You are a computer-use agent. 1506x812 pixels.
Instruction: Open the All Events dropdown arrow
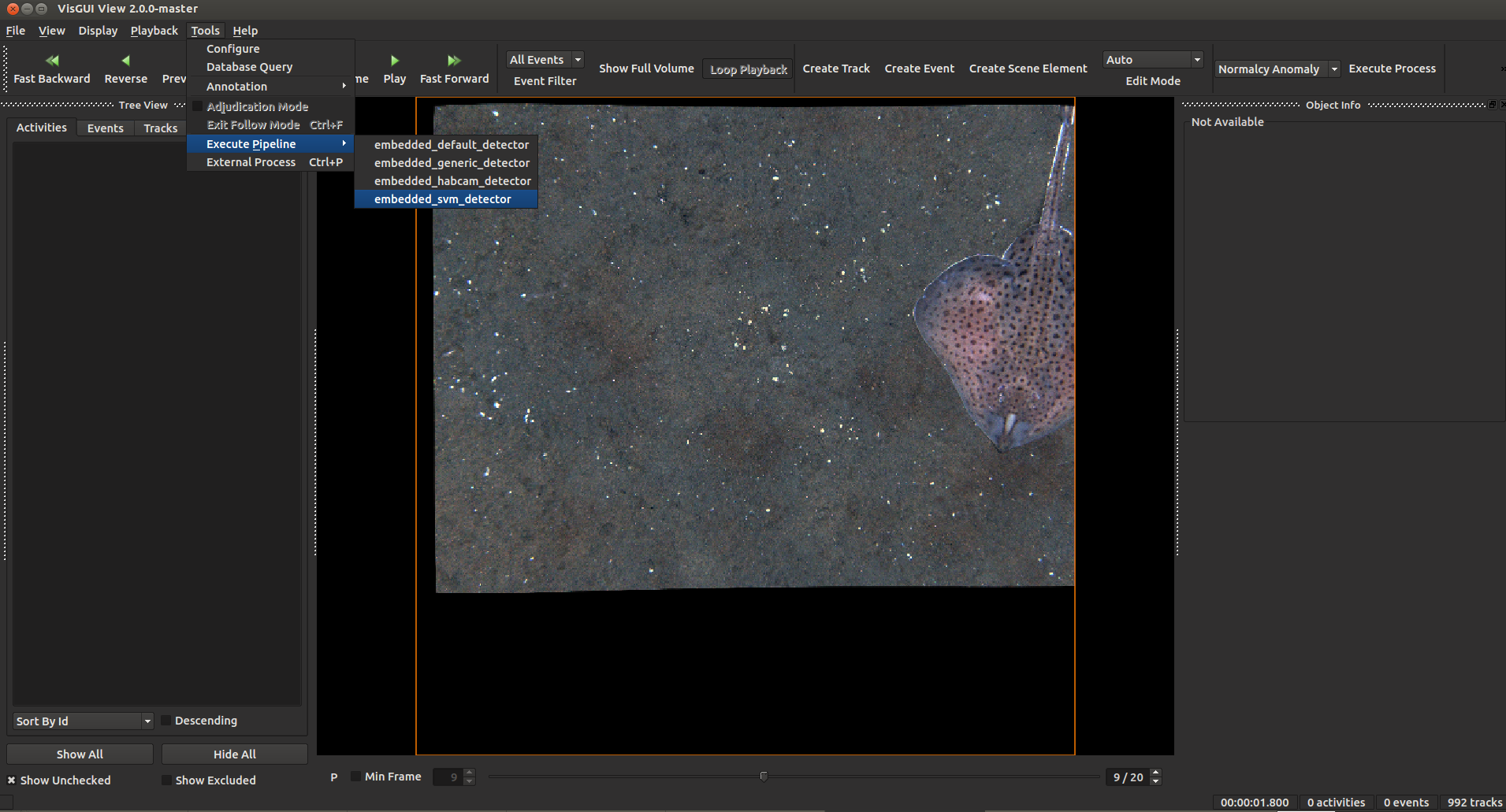578,60
